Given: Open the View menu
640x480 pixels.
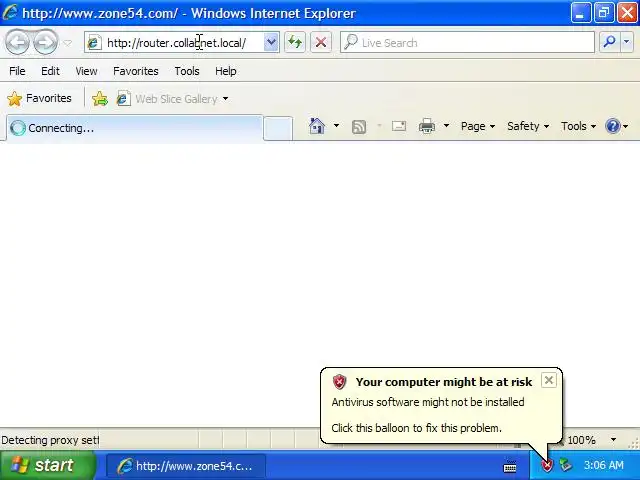Looking at the screenshot, I should tap(86, 71).
